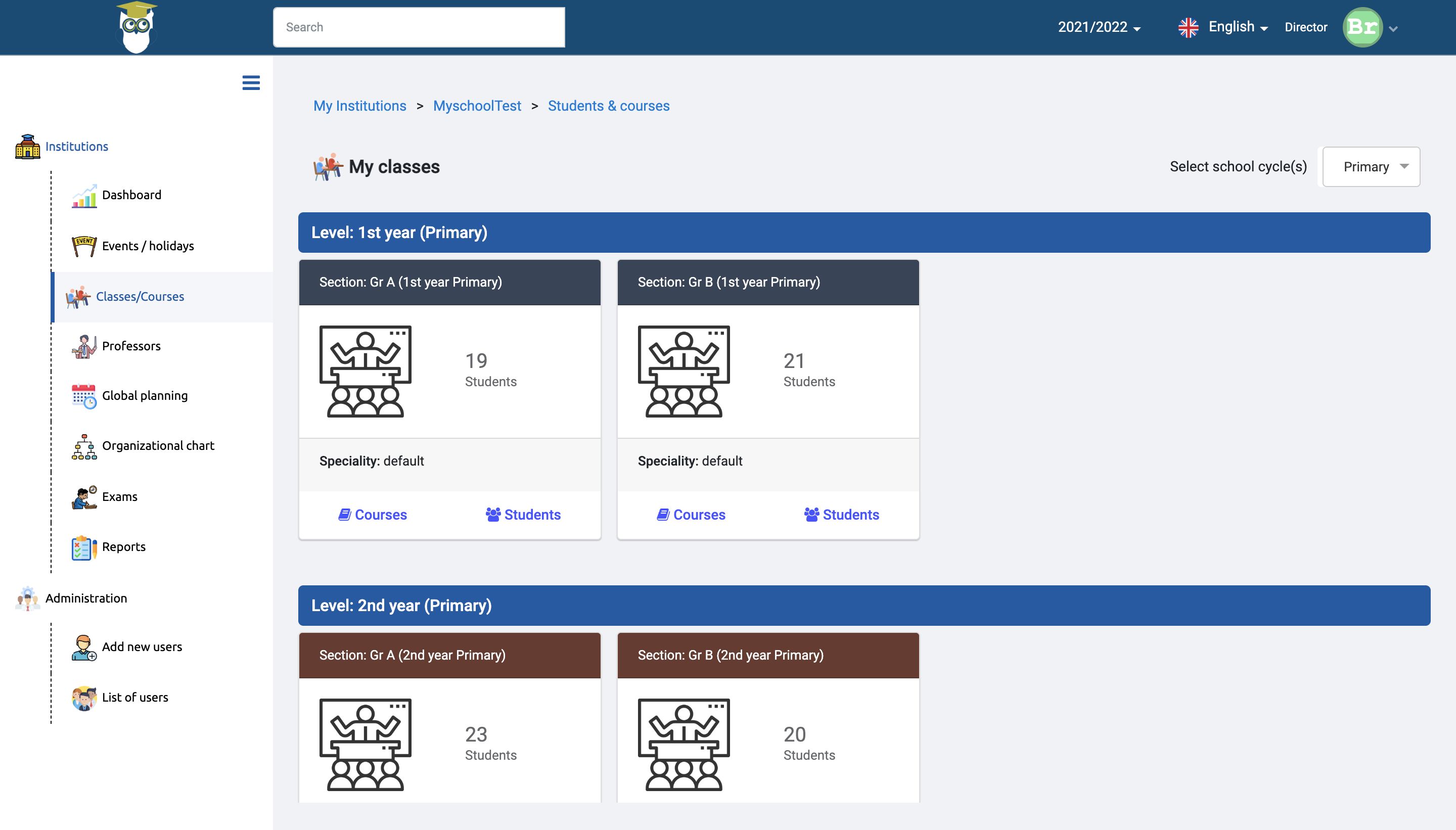
Task: Click inside the Search field
Action: pyautogui.click(x=419, y=27)
